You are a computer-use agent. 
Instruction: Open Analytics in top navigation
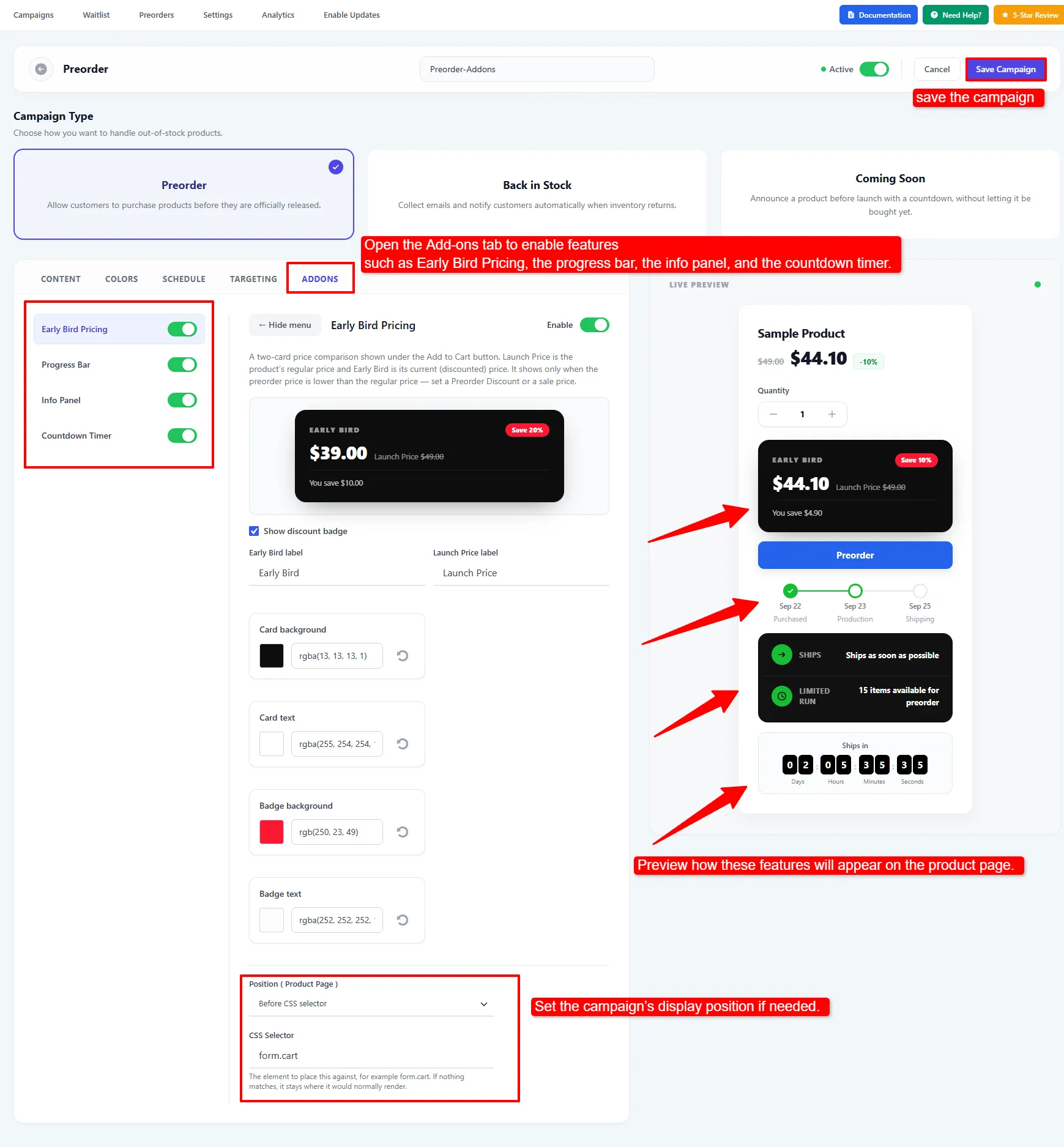coord(278,15)
